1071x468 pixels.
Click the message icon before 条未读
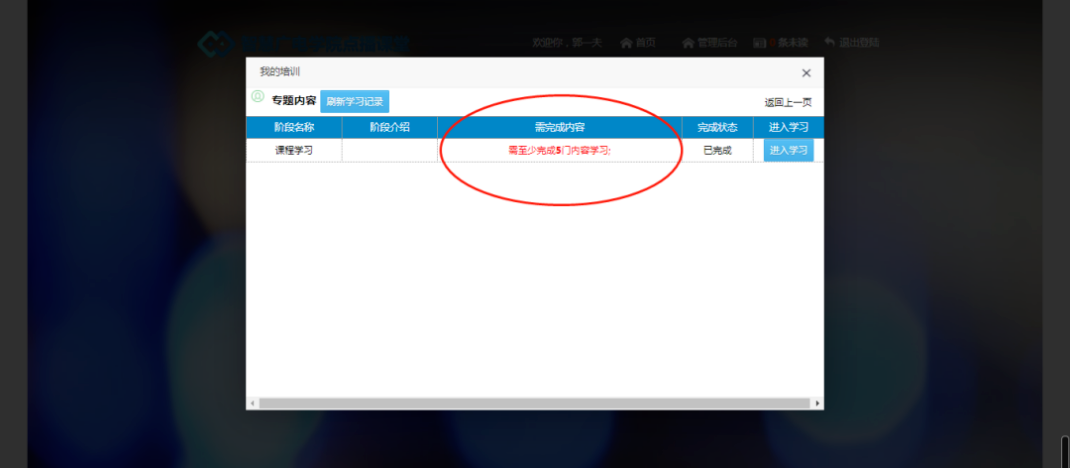[x=760, y=42]
